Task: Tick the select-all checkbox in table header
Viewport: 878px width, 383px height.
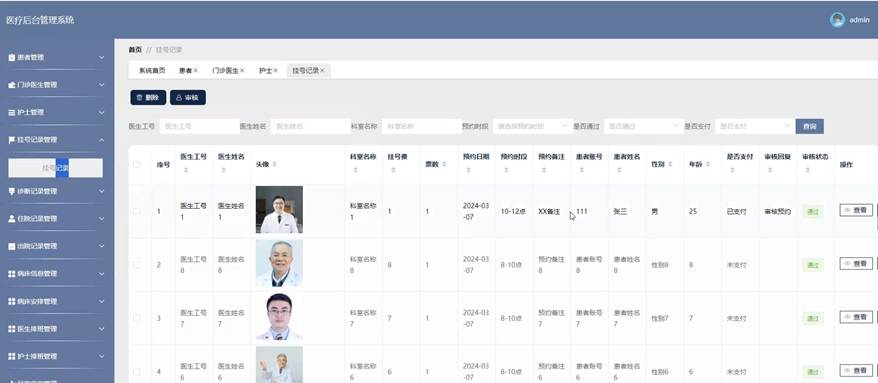Action: click(137, 164)
